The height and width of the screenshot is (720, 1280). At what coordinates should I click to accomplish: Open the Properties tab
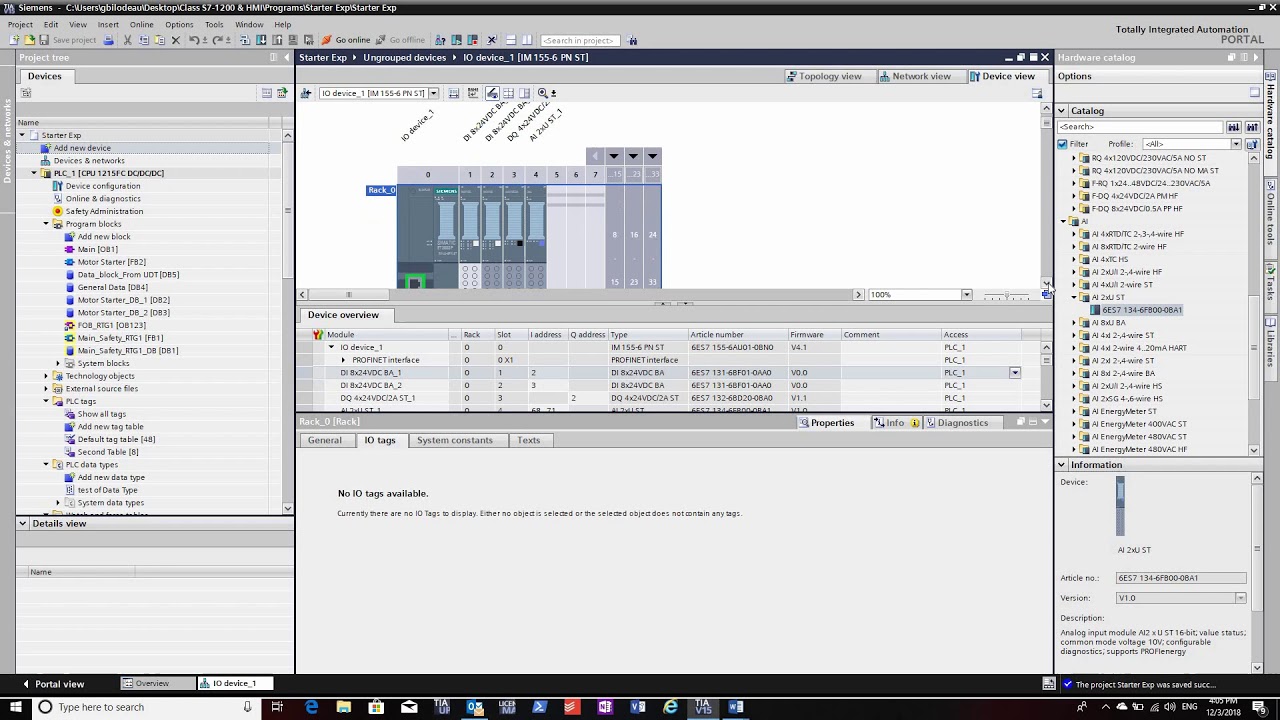825,422
